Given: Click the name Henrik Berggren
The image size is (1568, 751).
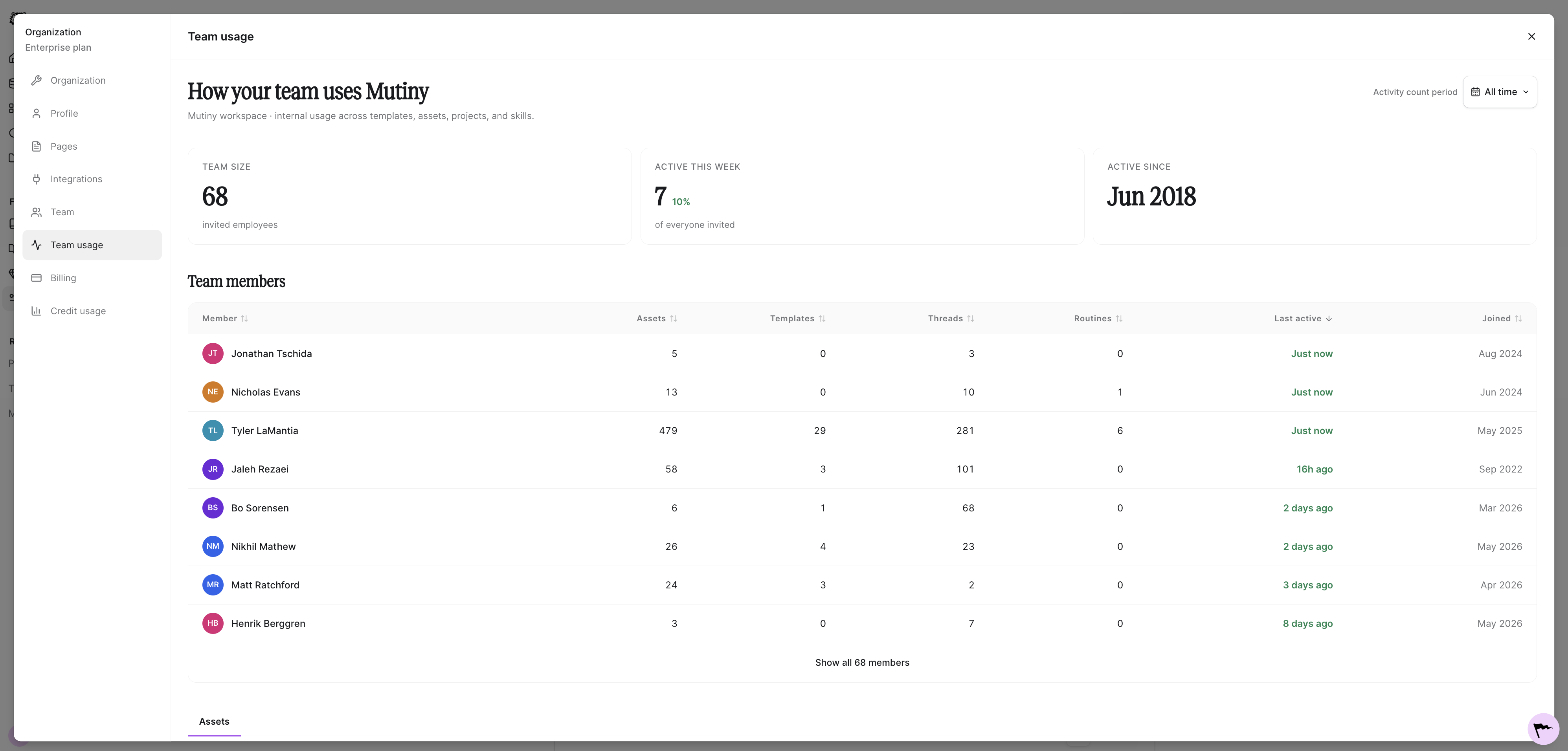Looking at the screenshot, I should [x=268, y=623].
